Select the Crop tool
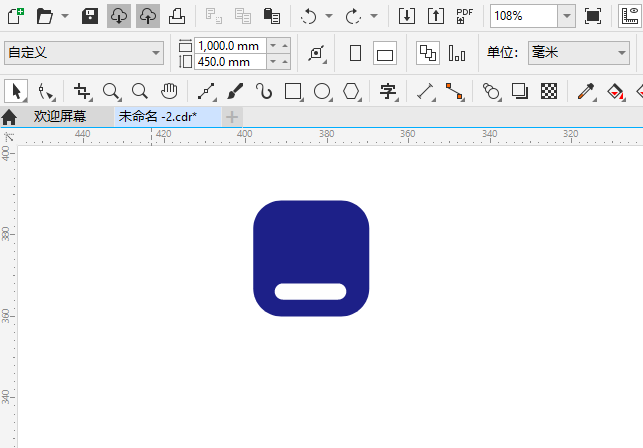 tap(82, 91)
